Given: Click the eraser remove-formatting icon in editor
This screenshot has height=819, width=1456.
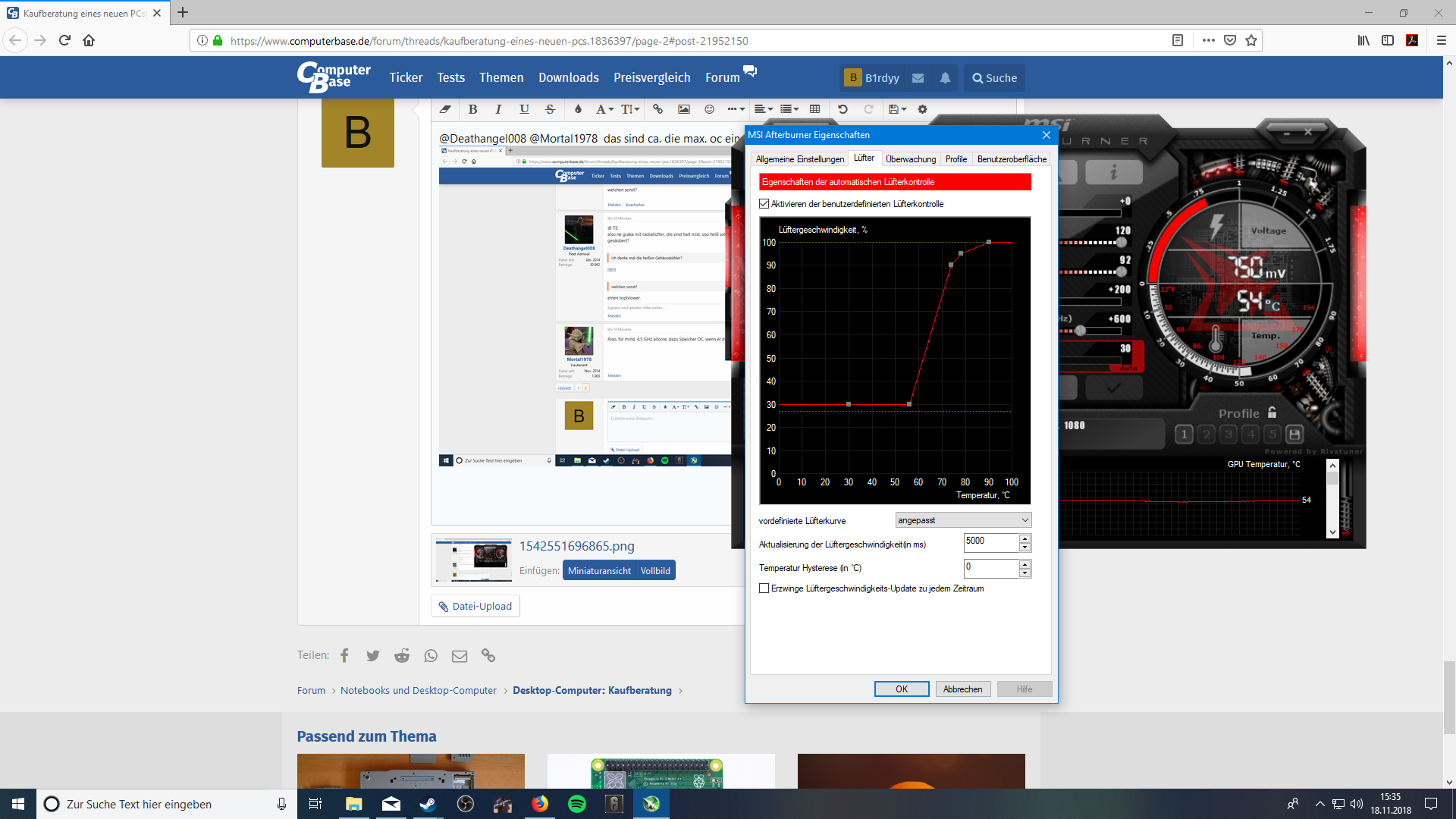Looking at the screenshot, I should 445,109.
